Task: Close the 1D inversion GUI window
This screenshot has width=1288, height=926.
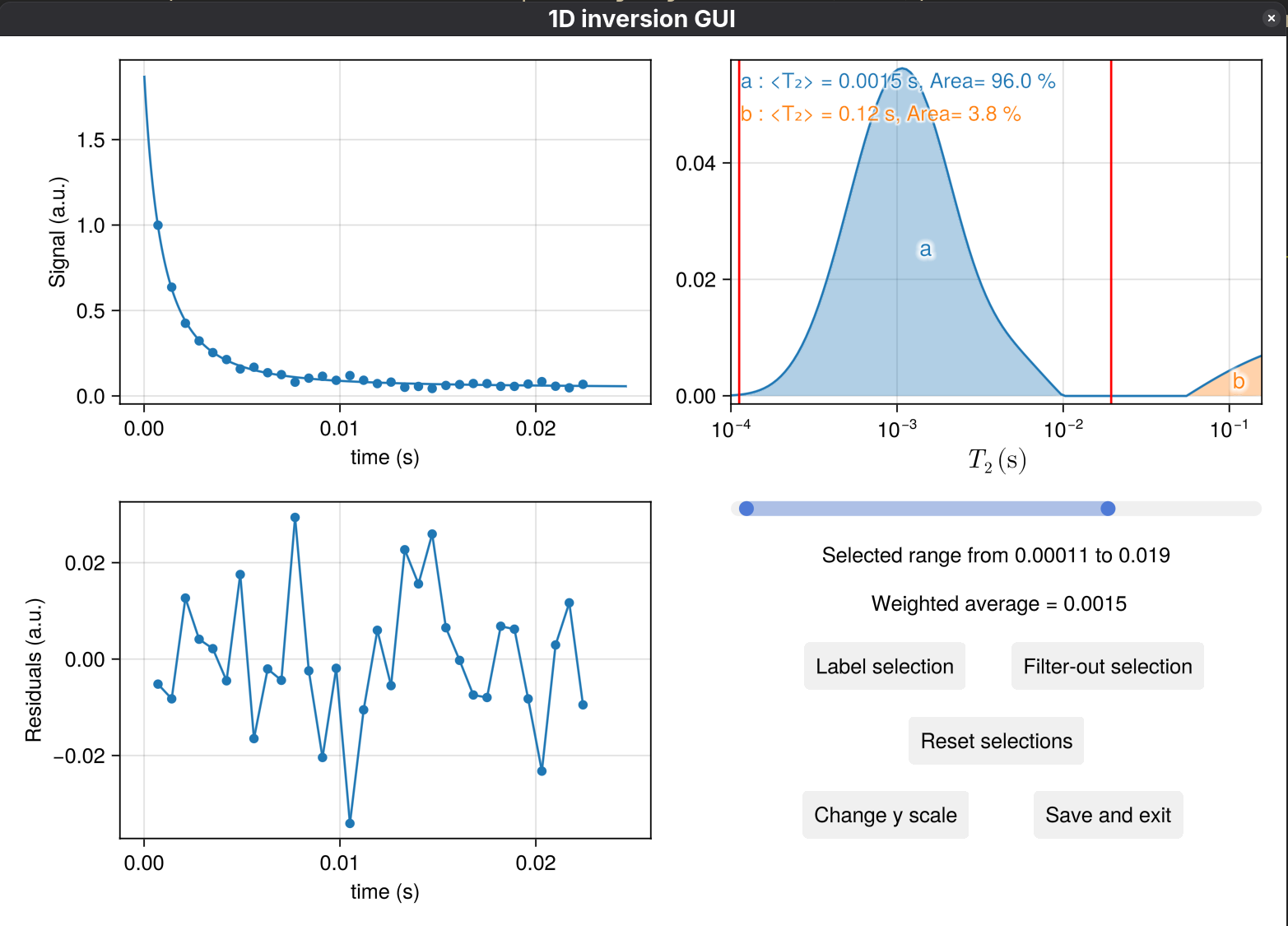Action: click(1271, 18)
